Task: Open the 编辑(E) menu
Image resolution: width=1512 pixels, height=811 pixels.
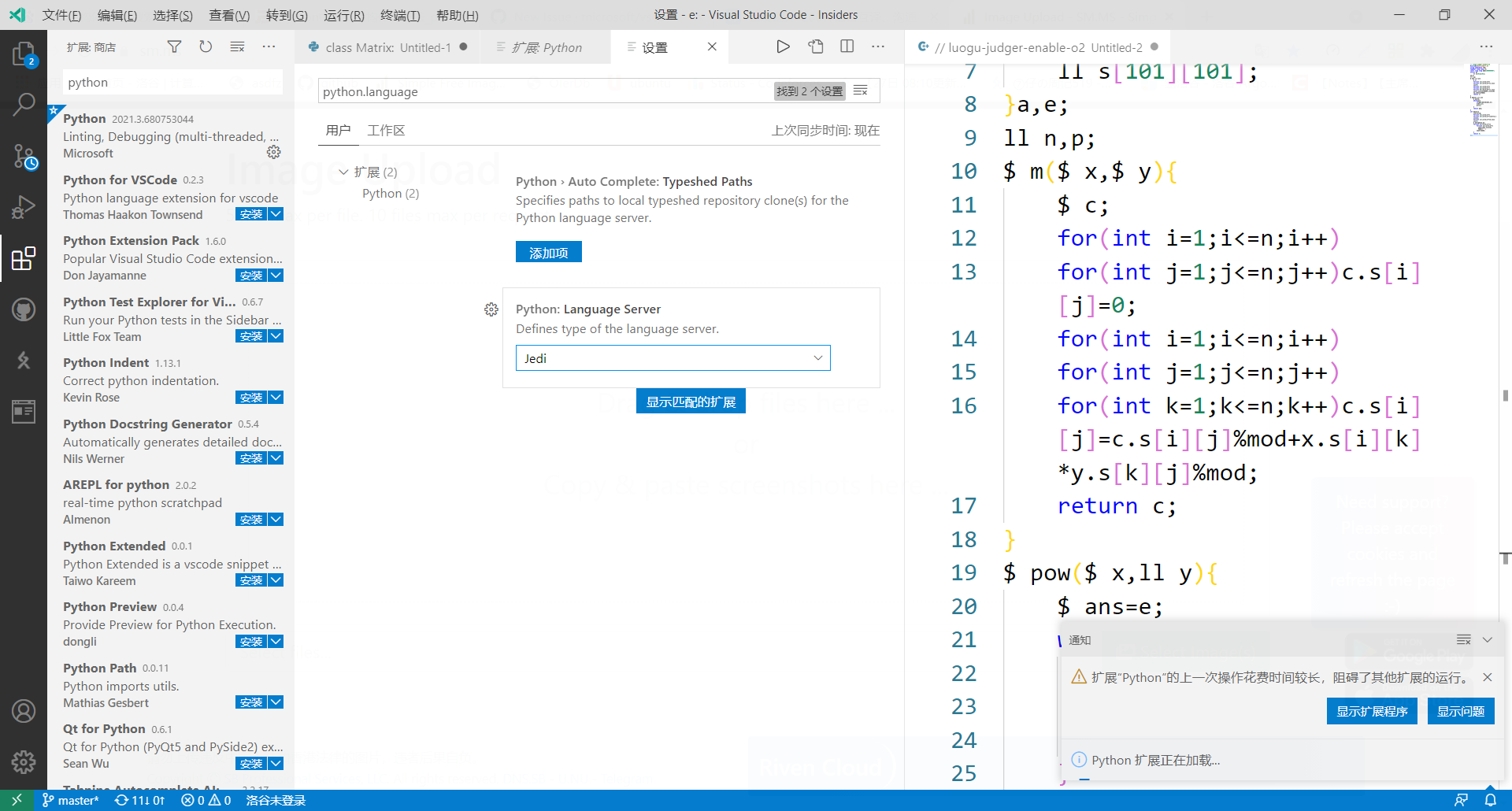Action: (117, 15)
